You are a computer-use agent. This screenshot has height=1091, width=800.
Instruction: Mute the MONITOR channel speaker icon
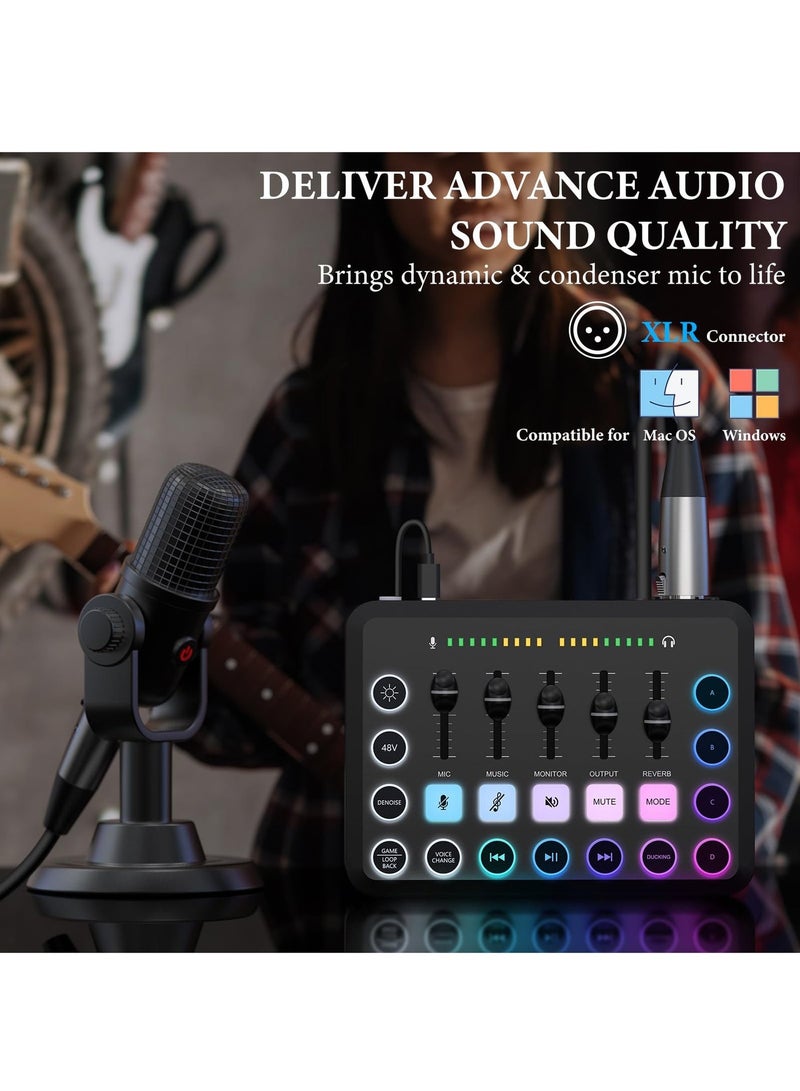click(x=550, y=801)
